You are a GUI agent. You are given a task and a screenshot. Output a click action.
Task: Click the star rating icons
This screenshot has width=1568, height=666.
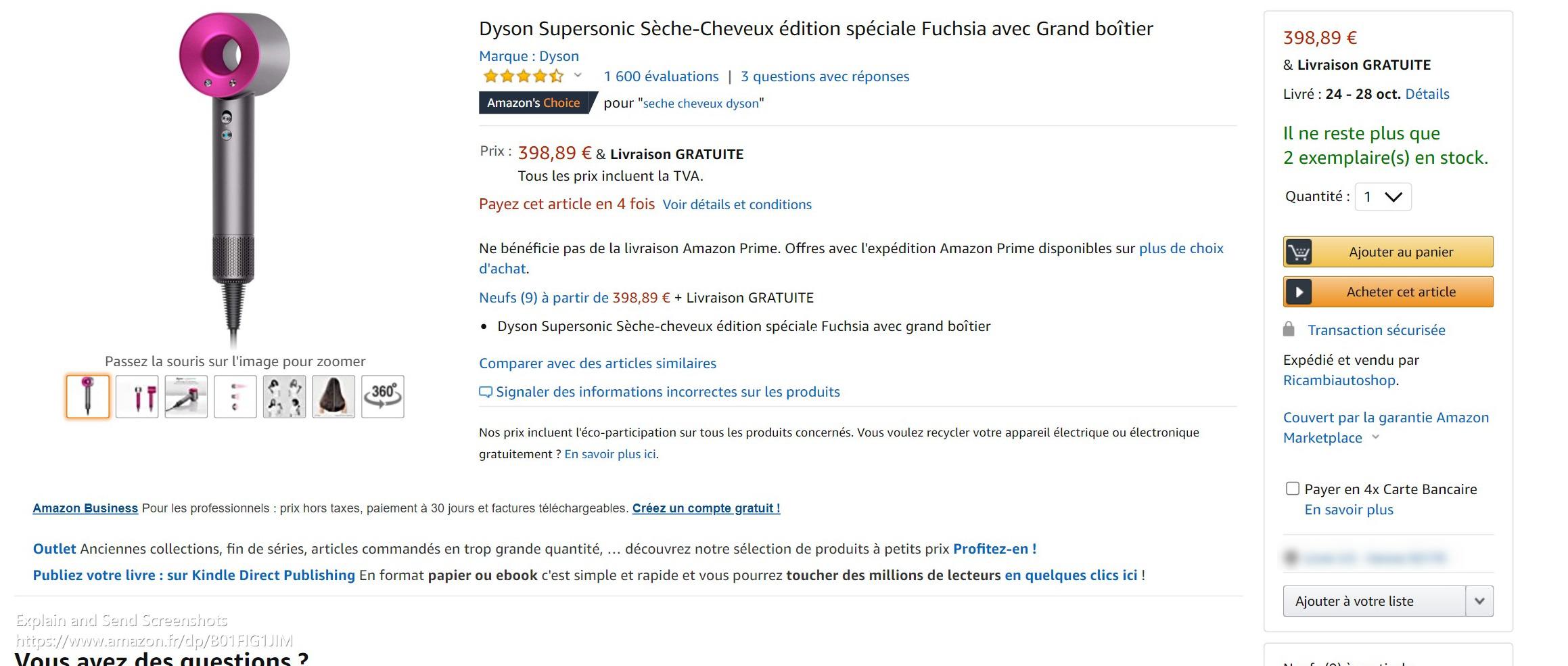[523, 76]
